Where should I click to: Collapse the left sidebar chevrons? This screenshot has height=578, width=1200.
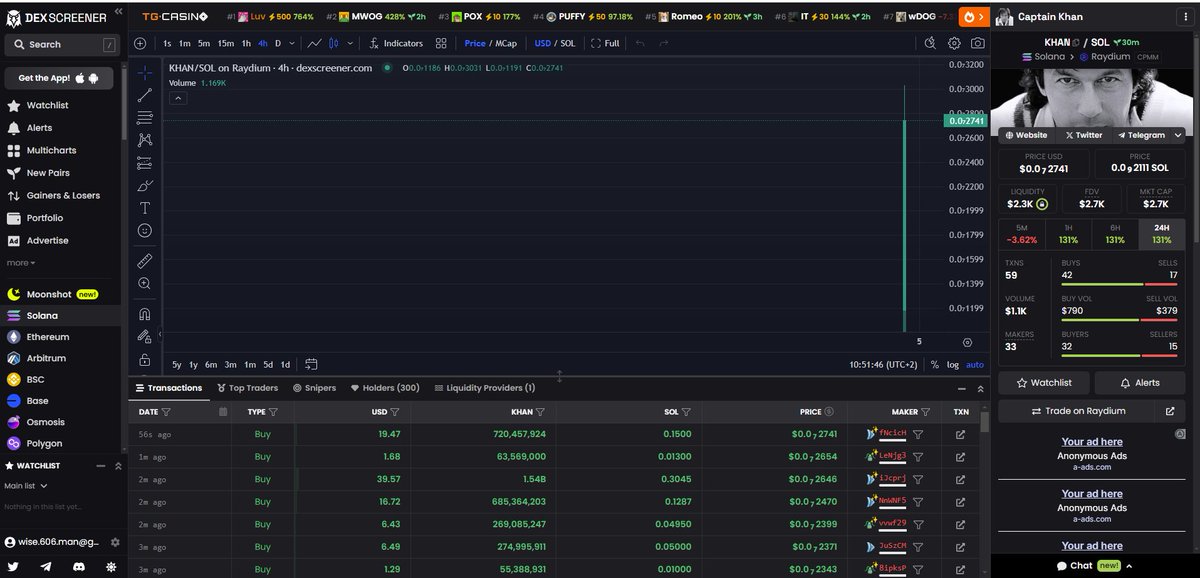pos(118,13)
